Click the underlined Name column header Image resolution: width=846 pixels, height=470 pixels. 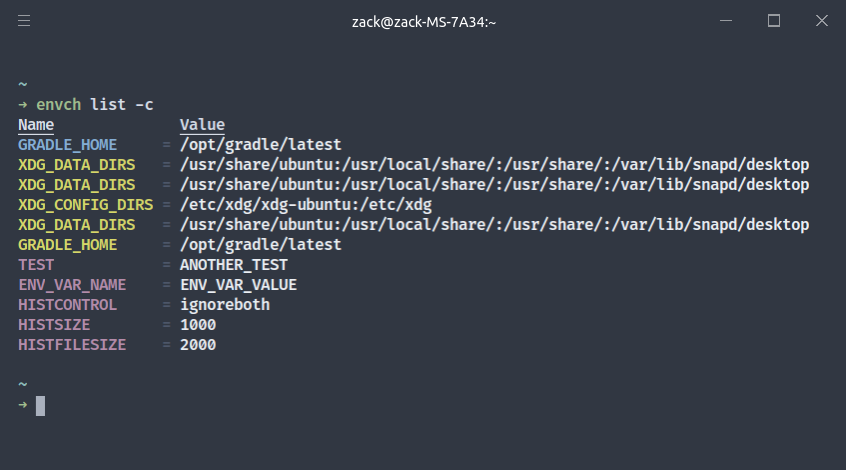pyautogui.click(x=36, y=125)
